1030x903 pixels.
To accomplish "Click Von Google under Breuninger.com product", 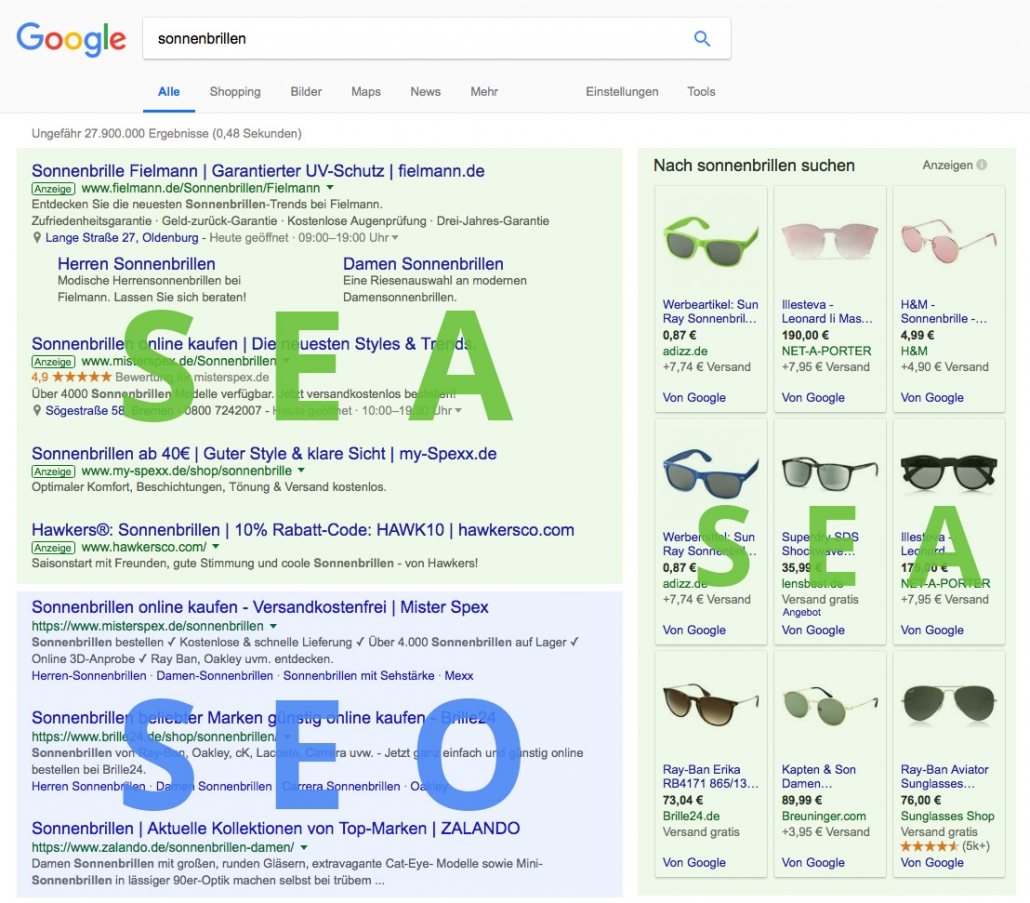I will point(813,862).
